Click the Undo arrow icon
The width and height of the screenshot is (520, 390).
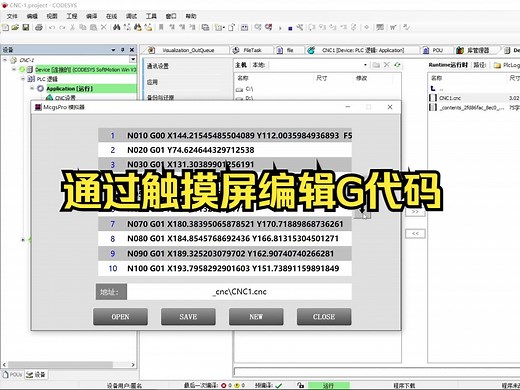(x=52, y=28)
